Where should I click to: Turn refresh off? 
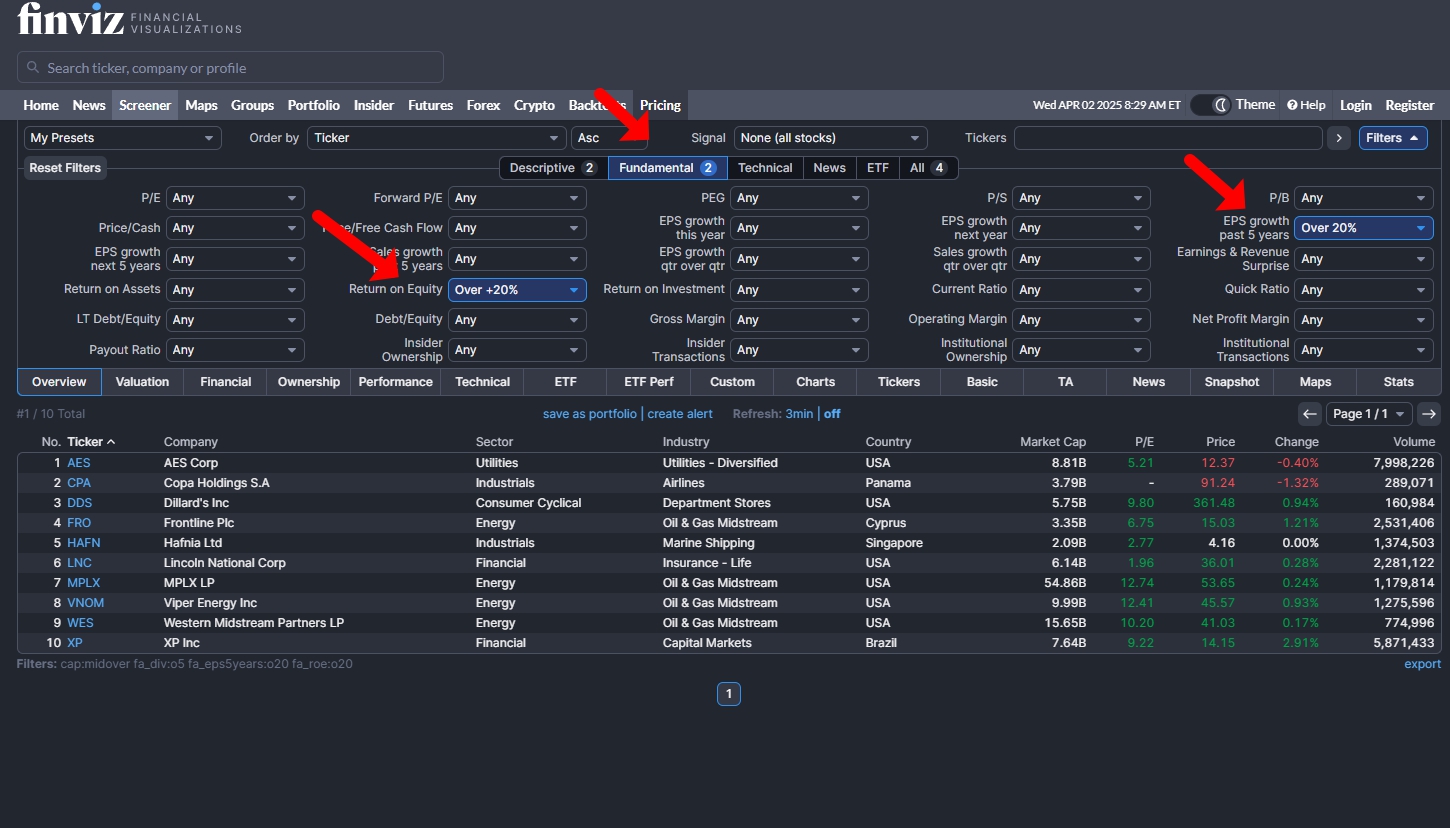point(832,414)
